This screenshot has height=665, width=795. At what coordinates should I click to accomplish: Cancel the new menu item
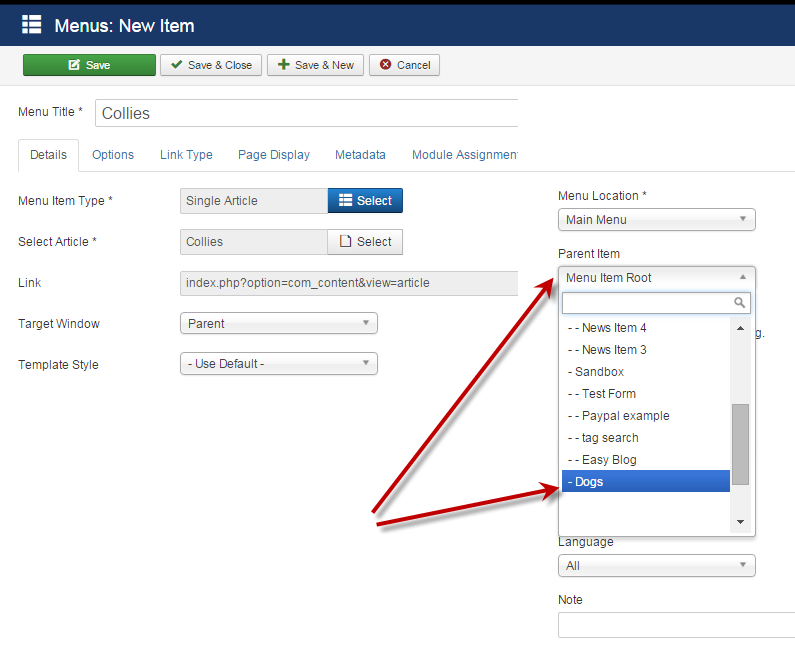tap(404, 65)
